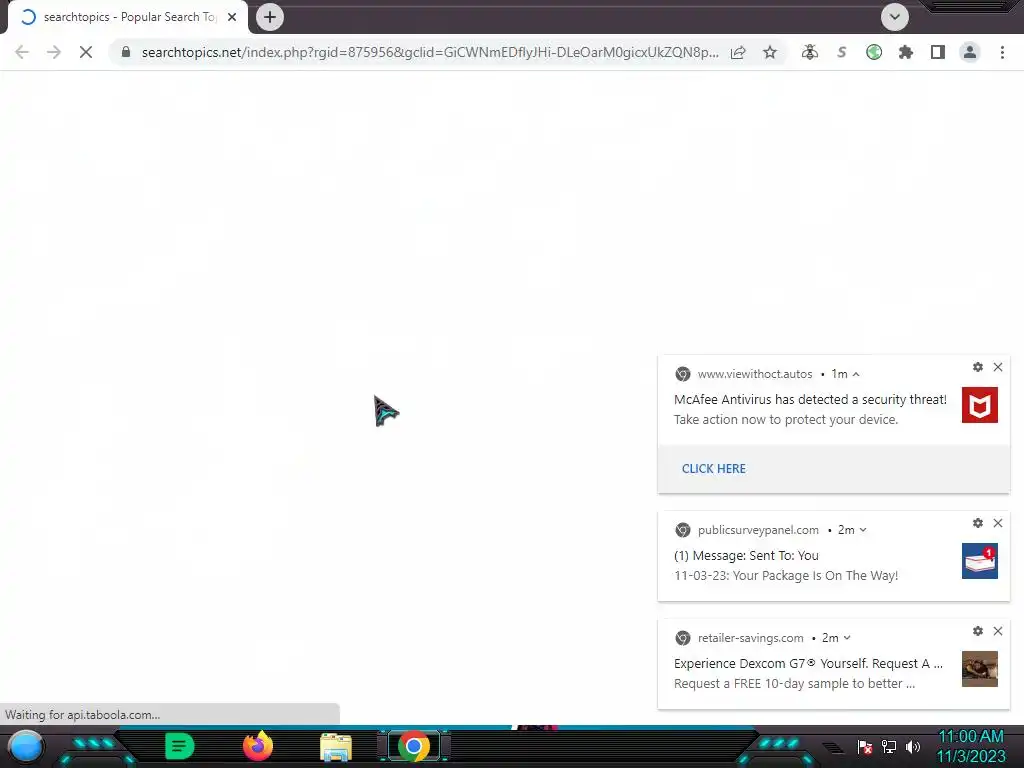Bookmark this page with the star
Viewport: 1024px width, 768px height.
click(770, 52)
